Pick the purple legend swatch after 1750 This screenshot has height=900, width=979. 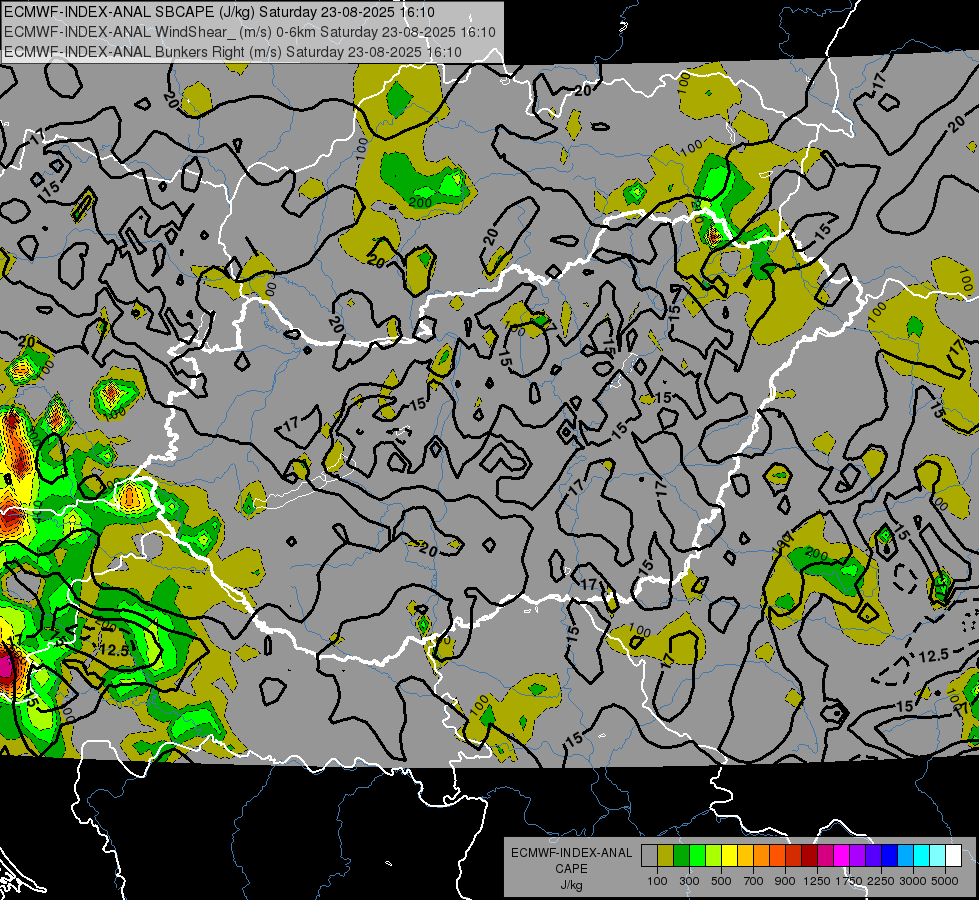[x=857, y=856]
